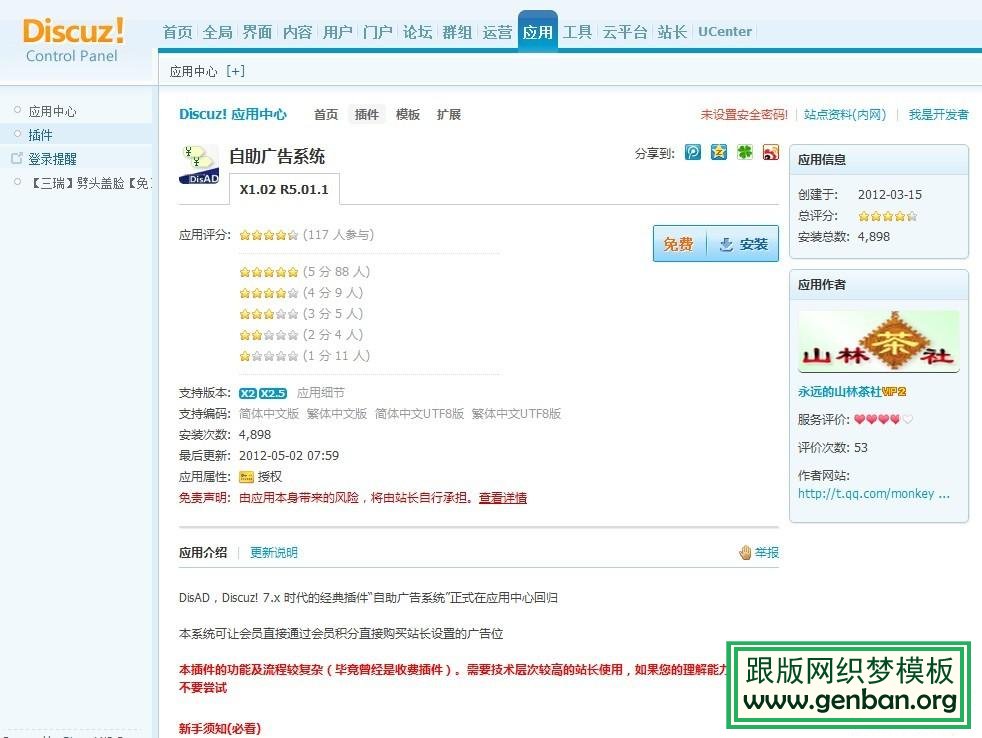The height and width of the screenshot is (738, 982).
Task: Share to QZone using the star icon
Action: 719,152
